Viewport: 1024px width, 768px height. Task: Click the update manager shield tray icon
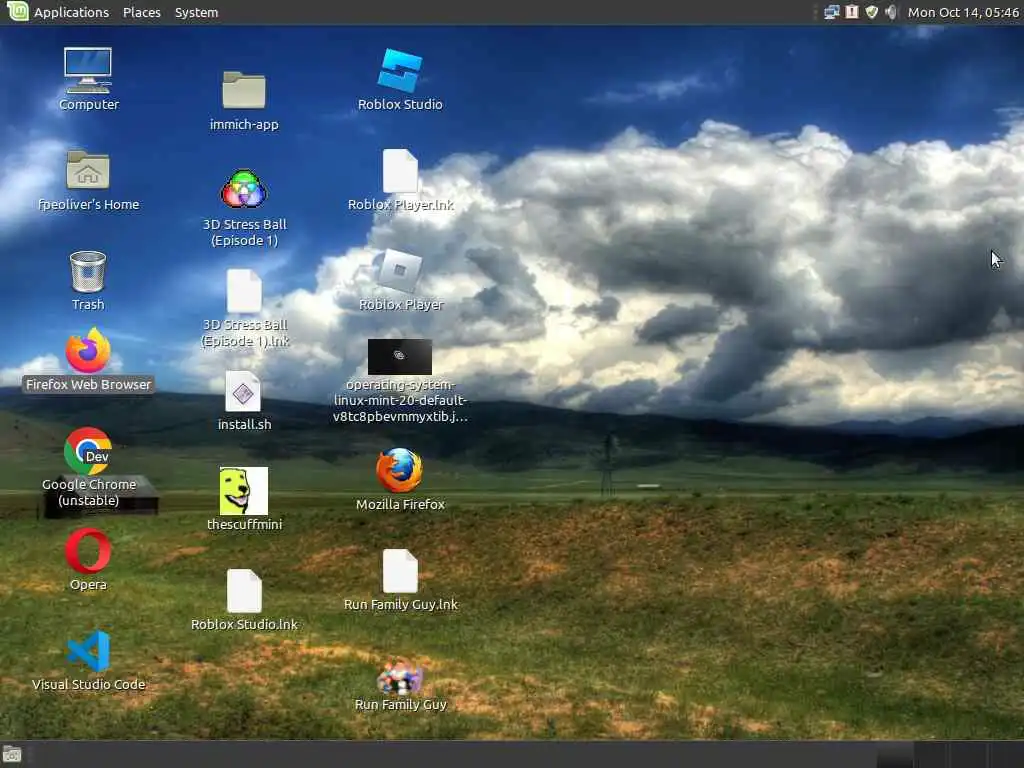(872, 12)
